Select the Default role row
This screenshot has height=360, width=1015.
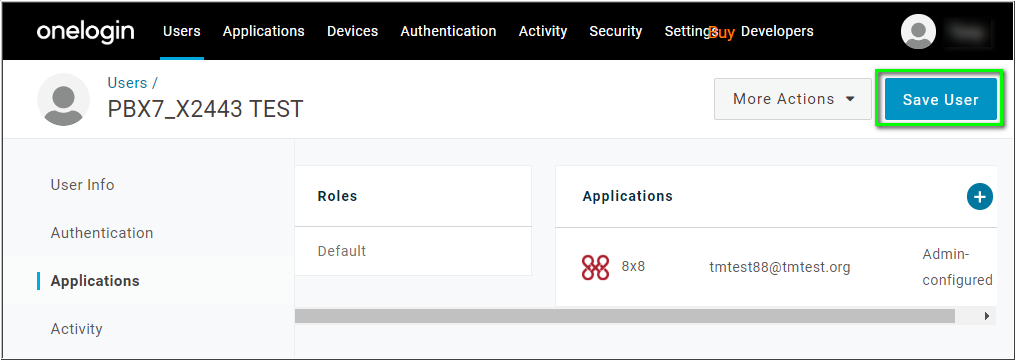point(413,251)
